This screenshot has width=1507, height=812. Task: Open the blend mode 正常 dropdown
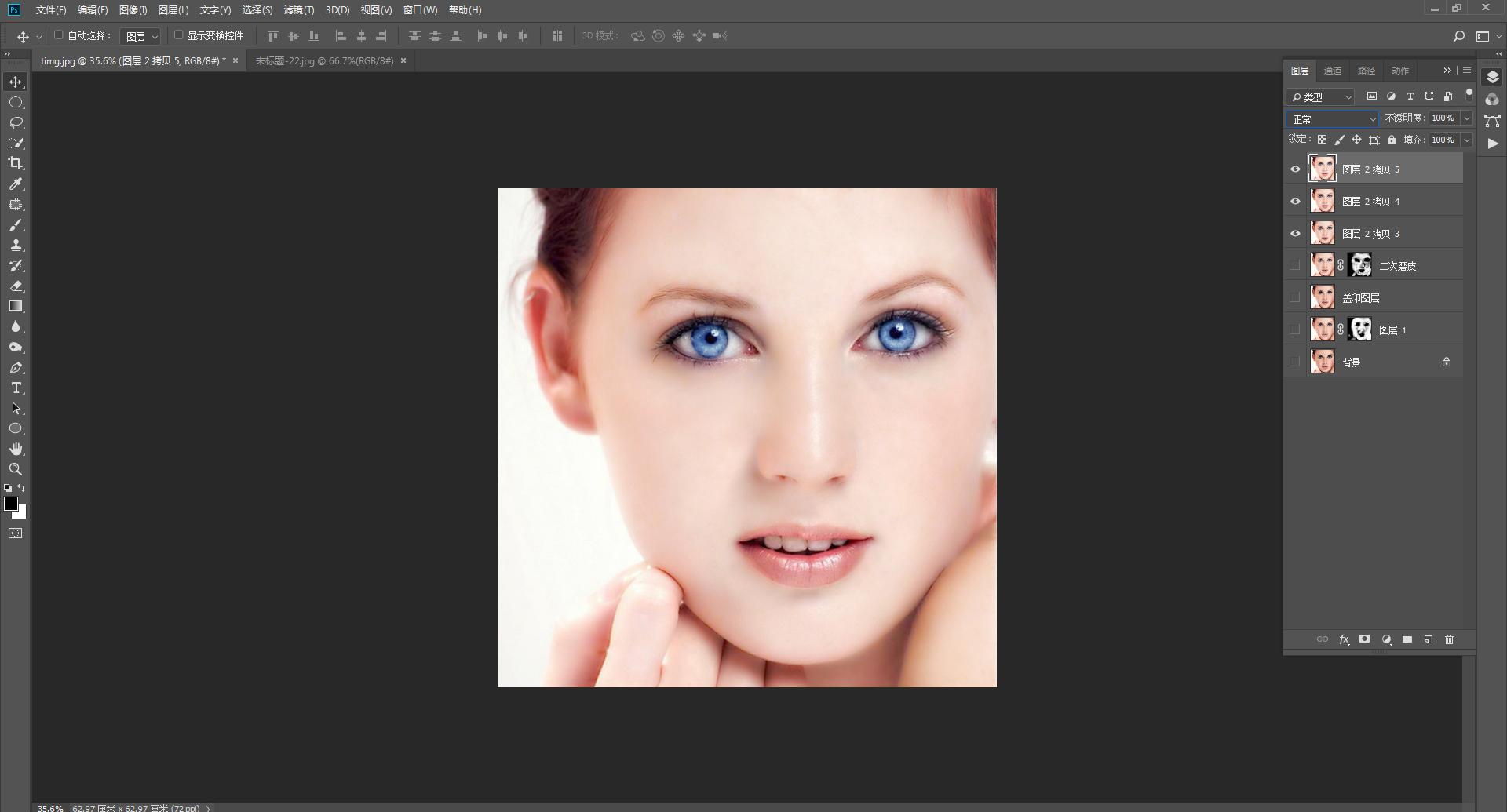click(x=1333, y=119)
